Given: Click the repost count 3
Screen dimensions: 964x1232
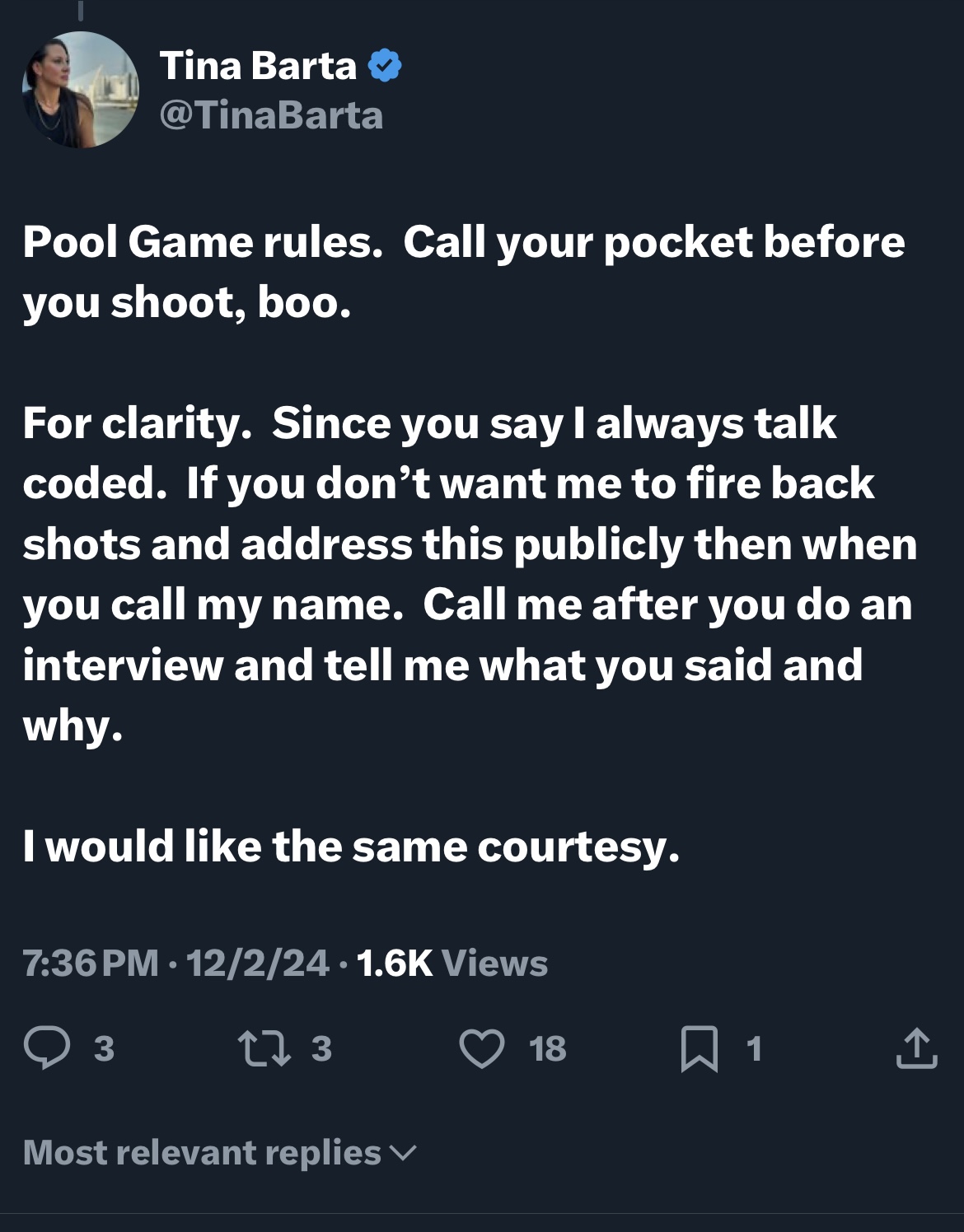Looking at the screenshot, I should click(x=321, y=1049).
